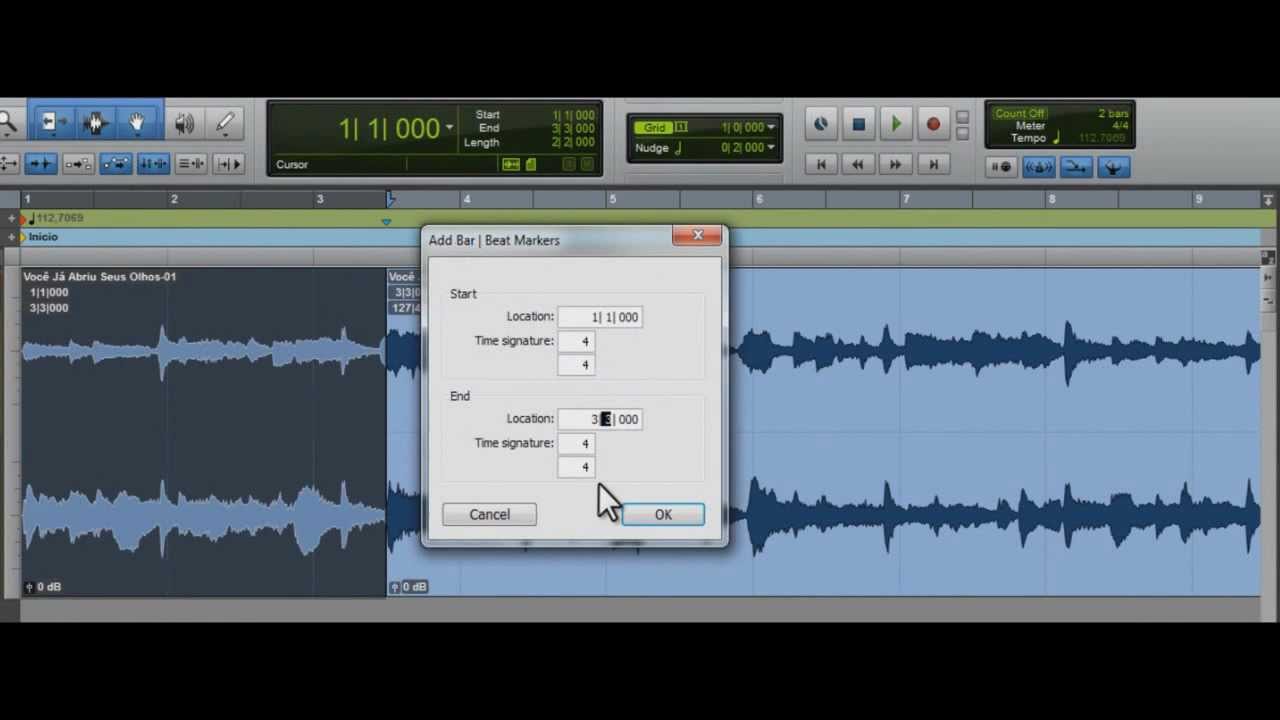Viewport: 1280px width, 720px height.
Task: Click the green clipboard indicator in counter
Action: click(531, 165)
